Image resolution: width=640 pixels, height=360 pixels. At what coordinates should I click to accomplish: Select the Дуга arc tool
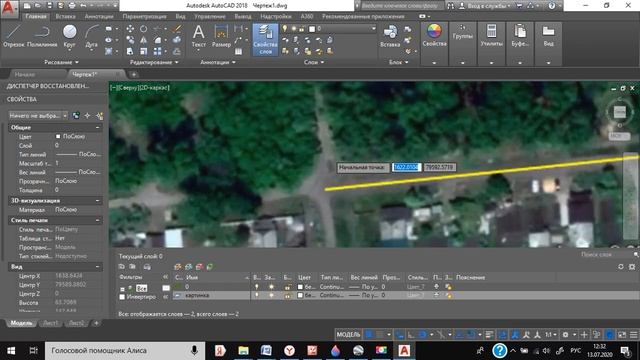coord(92,36)
